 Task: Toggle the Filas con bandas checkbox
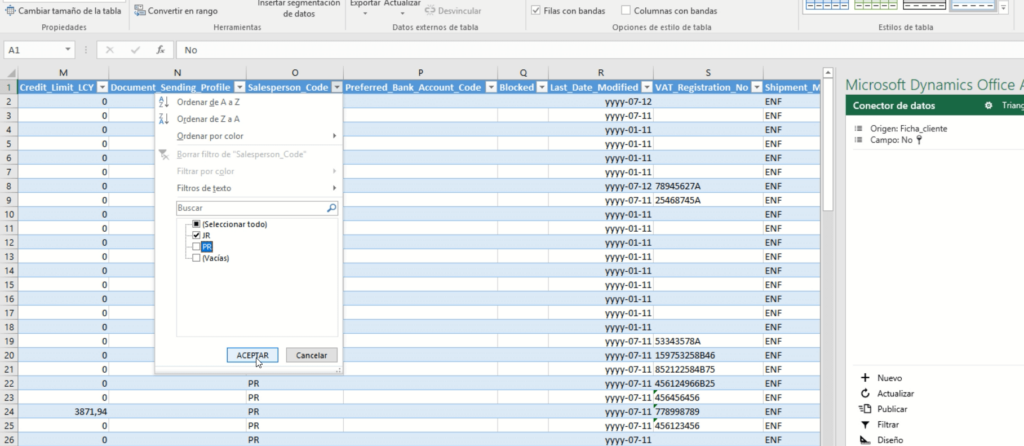point(535,11)
